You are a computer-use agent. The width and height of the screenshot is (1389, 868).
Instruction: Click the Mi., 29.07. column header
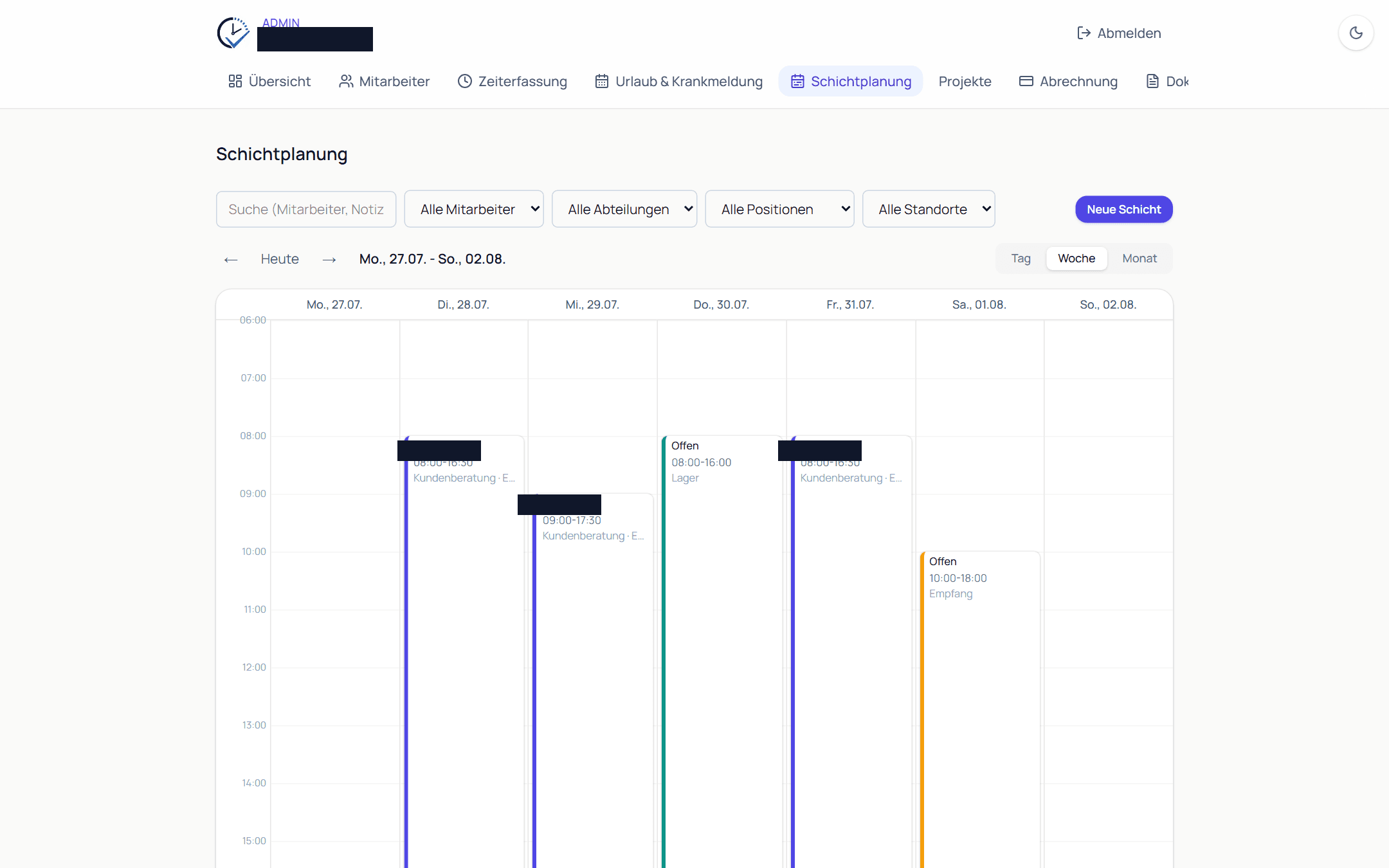click(592, 305)
